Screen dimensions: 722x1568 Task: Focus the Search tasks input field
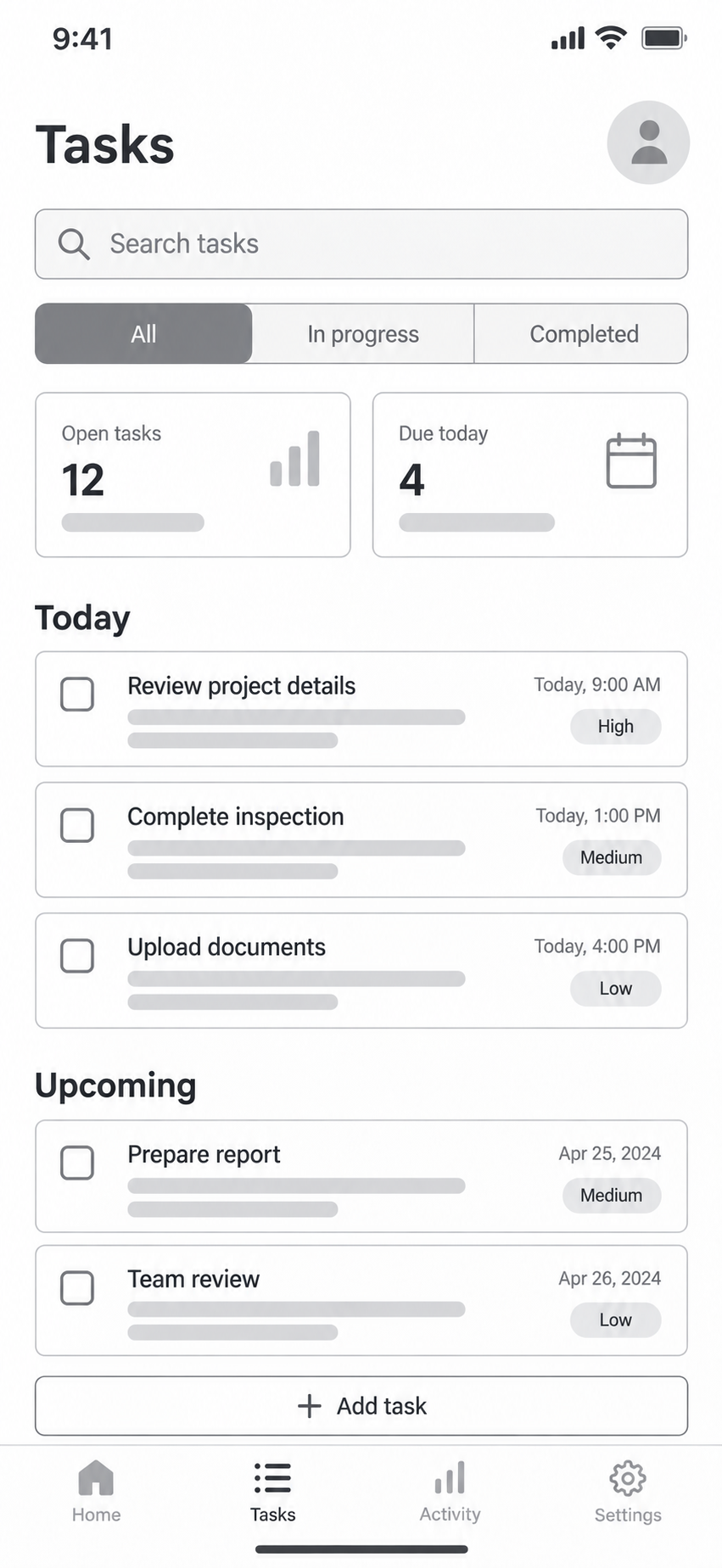(x=361, y=244)
